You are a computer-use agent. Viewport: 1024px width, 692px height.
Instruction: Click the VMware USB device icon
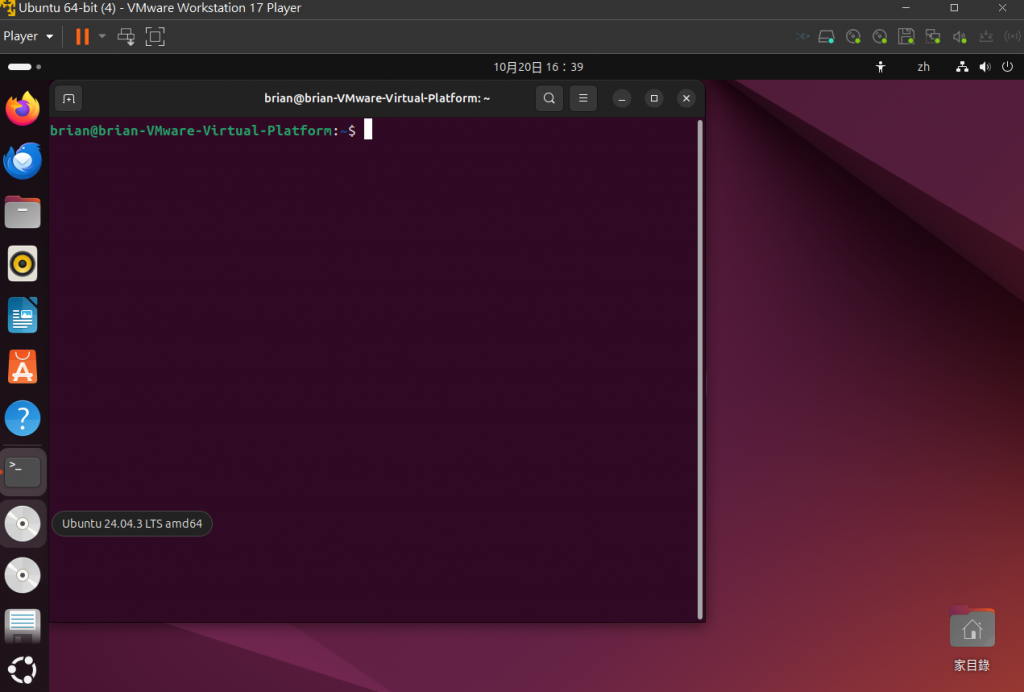[986, 37]
